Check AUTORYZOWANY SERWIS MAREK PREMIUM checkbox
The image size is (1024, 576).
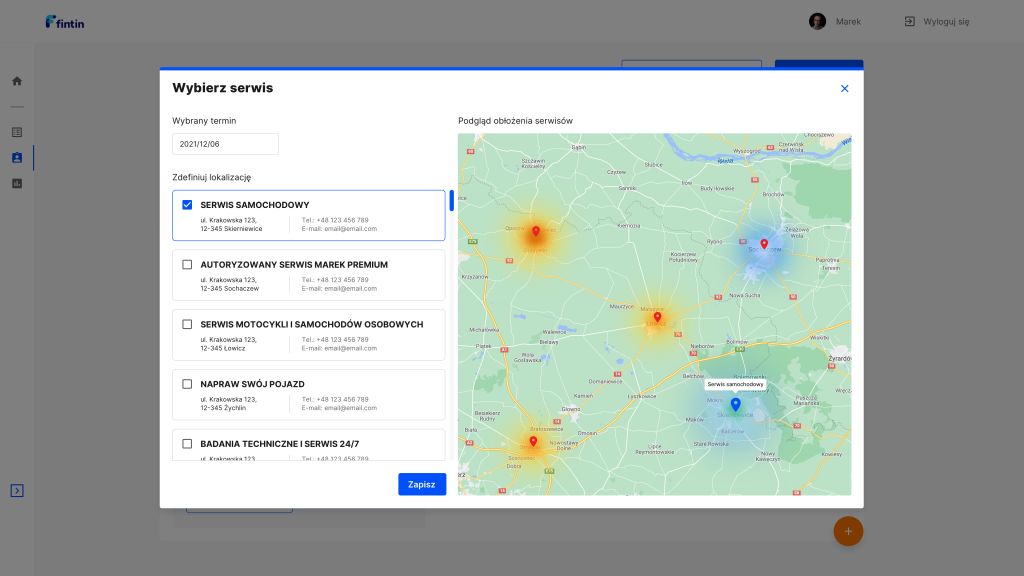187,264
